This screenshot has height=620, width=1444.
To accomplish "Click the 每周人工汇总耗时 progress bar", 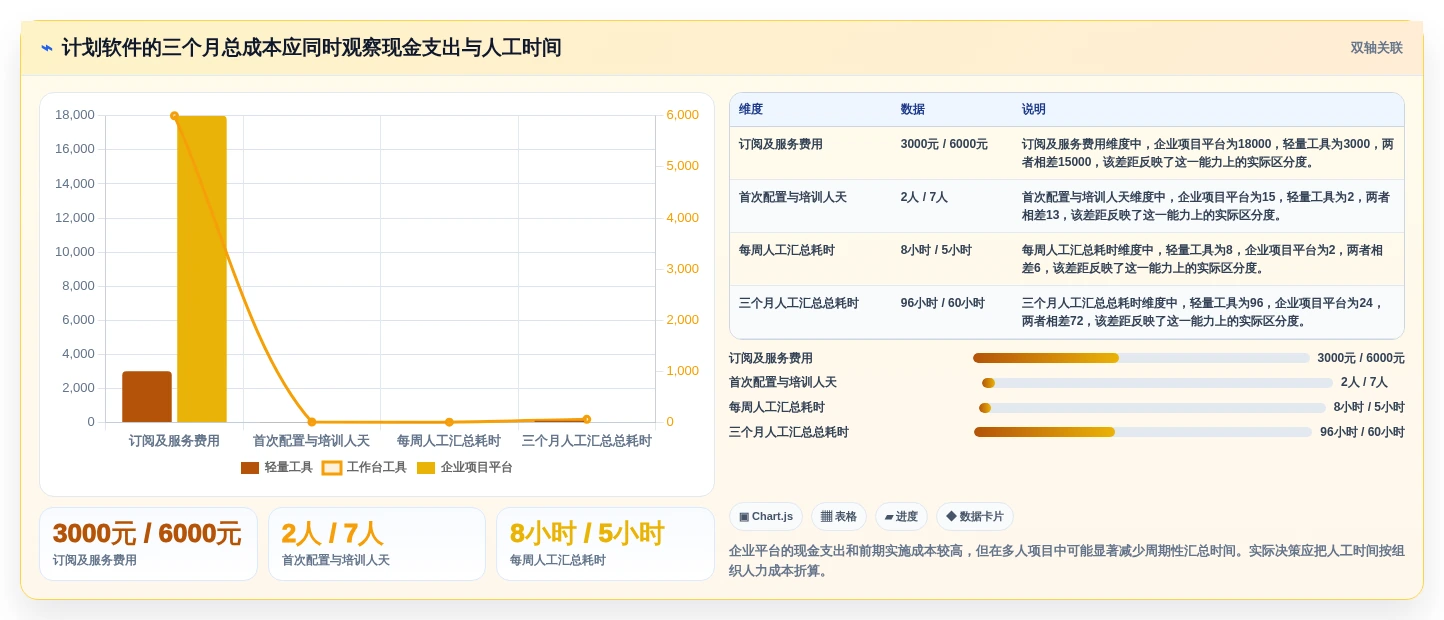I will 1152,408.
